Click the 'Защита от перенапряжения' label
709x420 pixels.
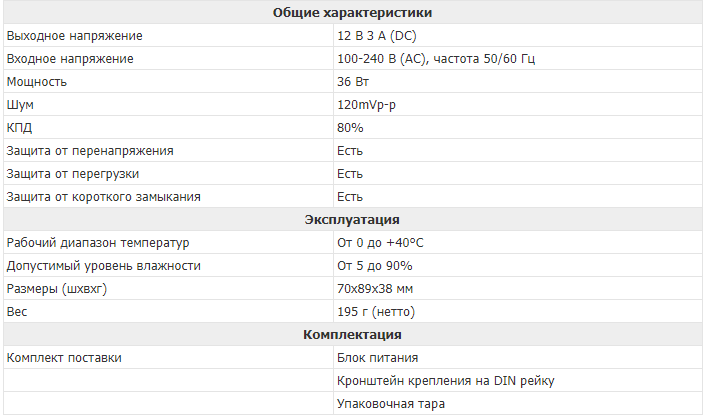coord(90,151)
